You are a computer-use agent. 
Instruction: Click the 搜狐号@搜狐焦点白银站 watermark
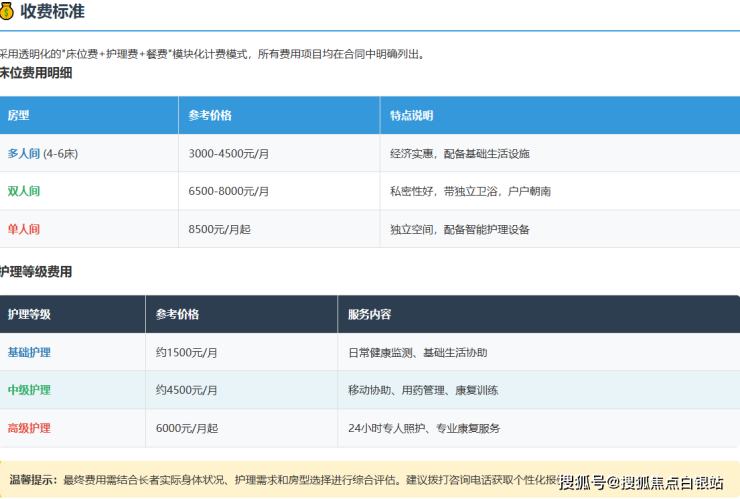pos(641,483)
